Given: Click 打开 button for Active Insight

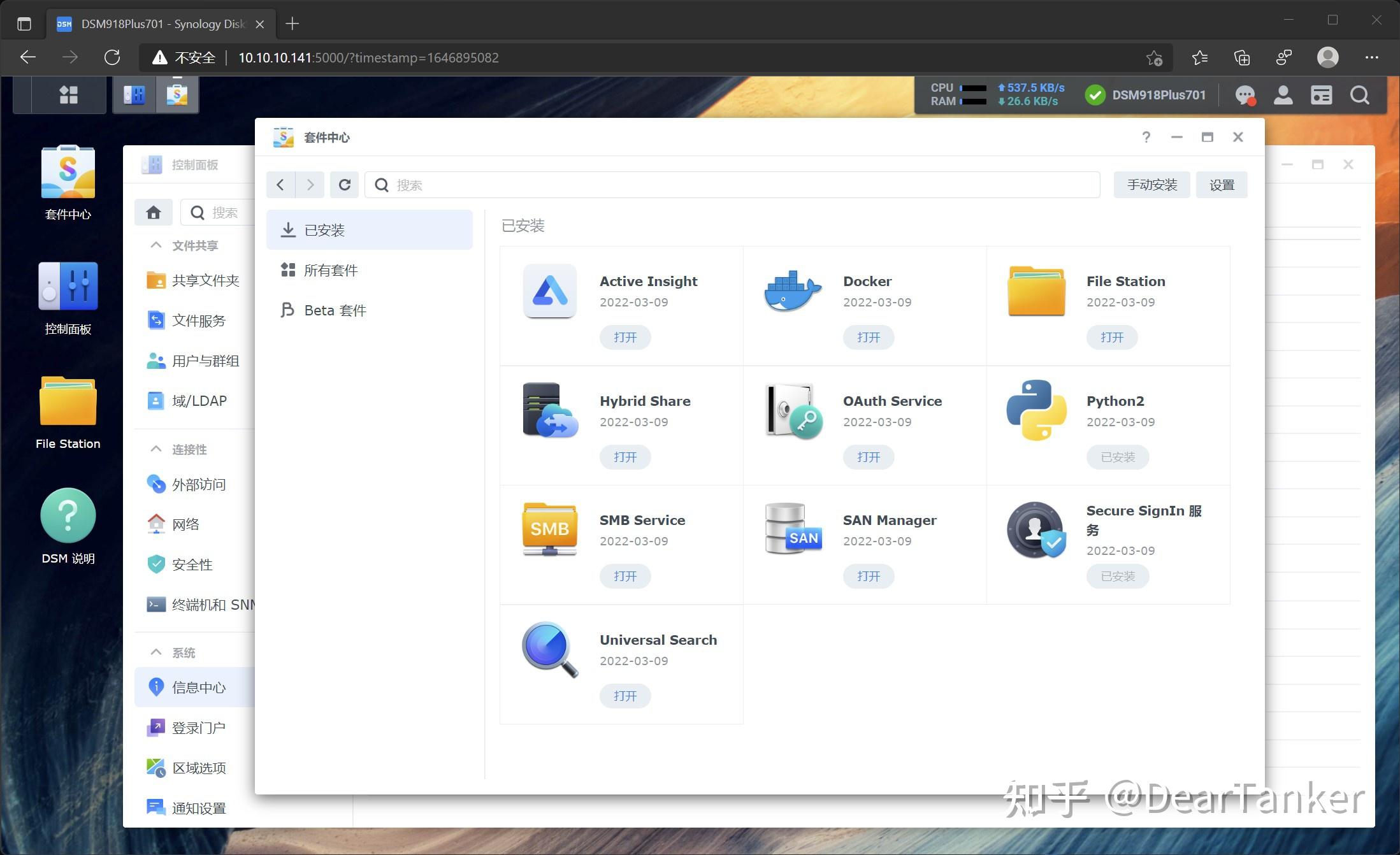Looking at the screenshot, I should tap(625, 337).
